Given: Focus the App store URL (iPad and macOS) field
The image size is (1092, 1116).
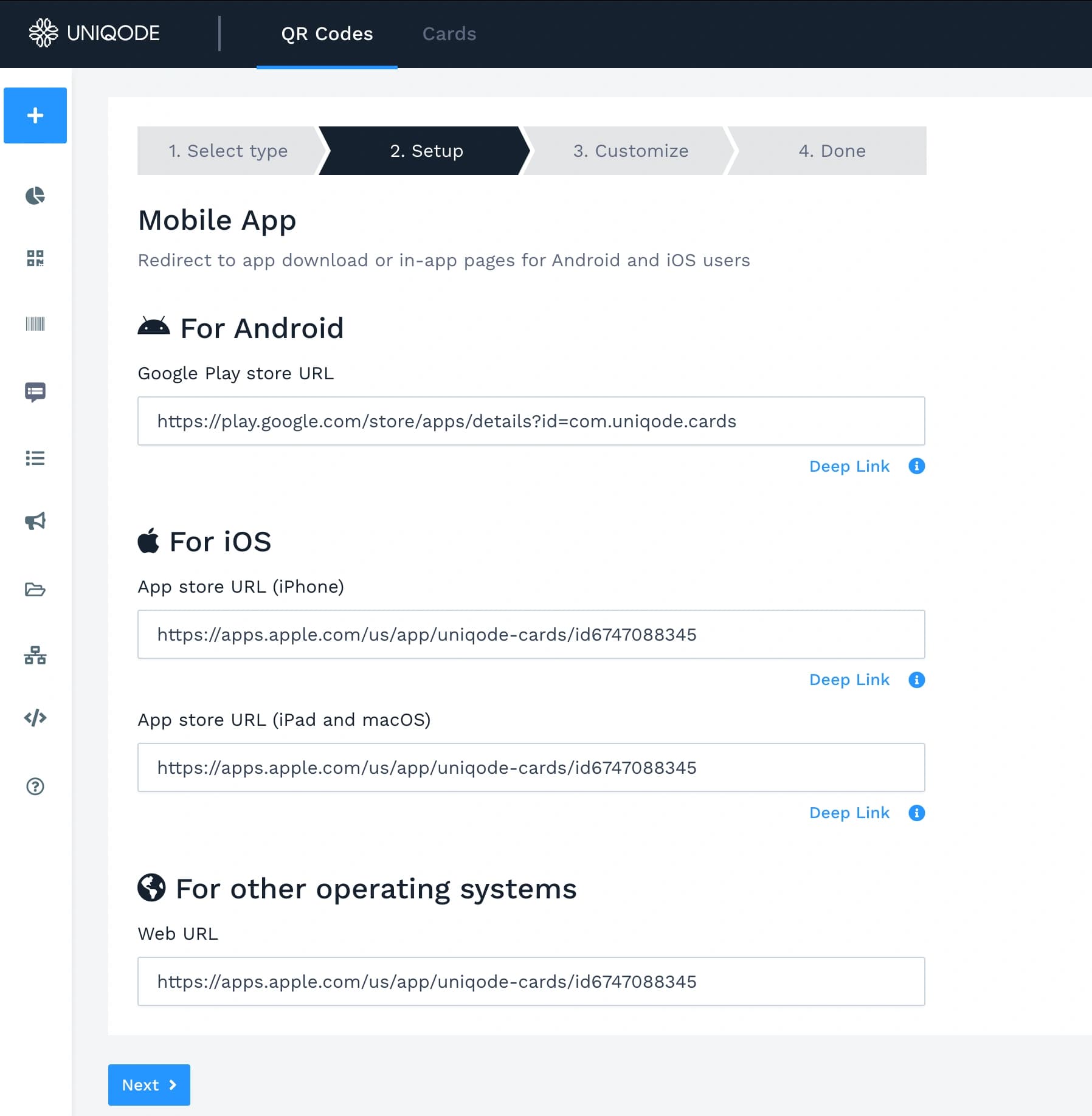Looking at the screenshot, I should click(x=531, y=768).
